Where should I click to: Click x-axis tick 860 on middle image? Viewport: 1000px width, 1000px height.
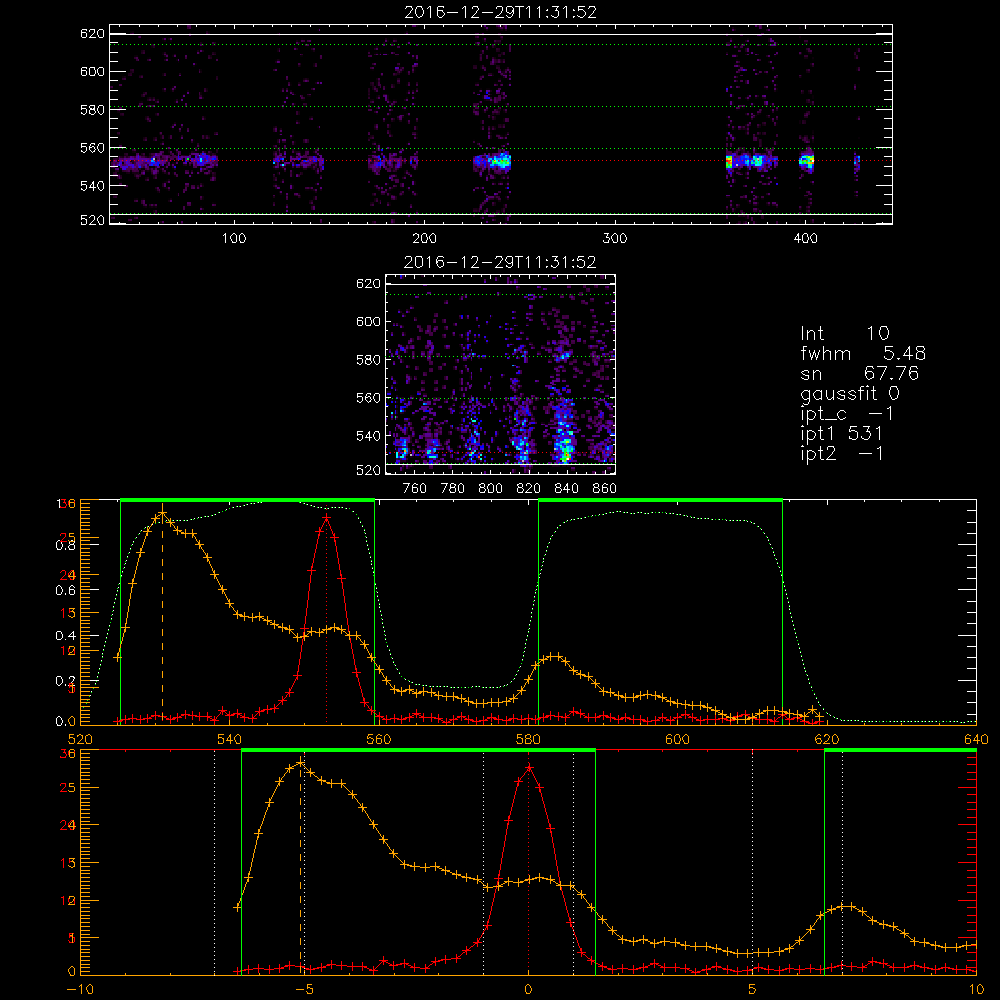coord(605,489)
